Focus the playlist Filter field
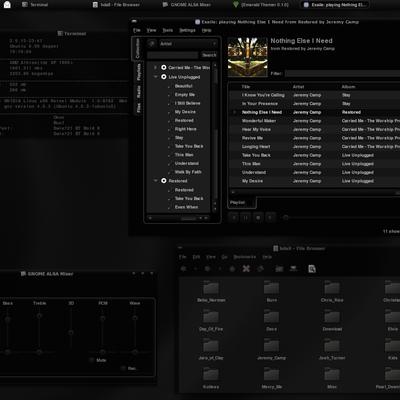Image resolution: width=400 pixels, height=400 pixels. pos(342,73)
